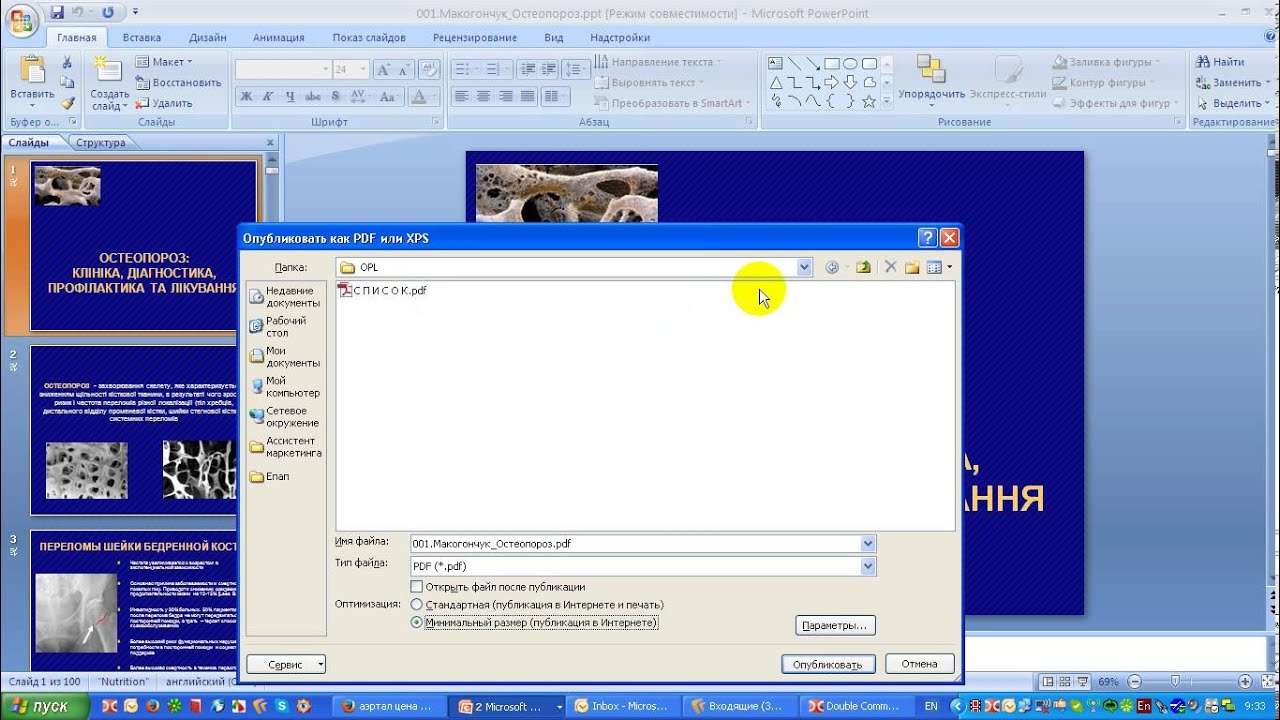Screen dimensions: 1280x720
Task: Click the Format Painter brush icon
Action: click(67, 103)
